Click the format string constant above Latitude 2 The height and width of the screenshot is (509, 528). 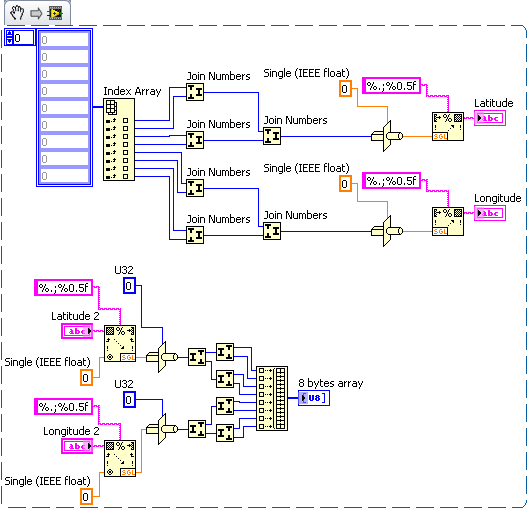[63, 288]
